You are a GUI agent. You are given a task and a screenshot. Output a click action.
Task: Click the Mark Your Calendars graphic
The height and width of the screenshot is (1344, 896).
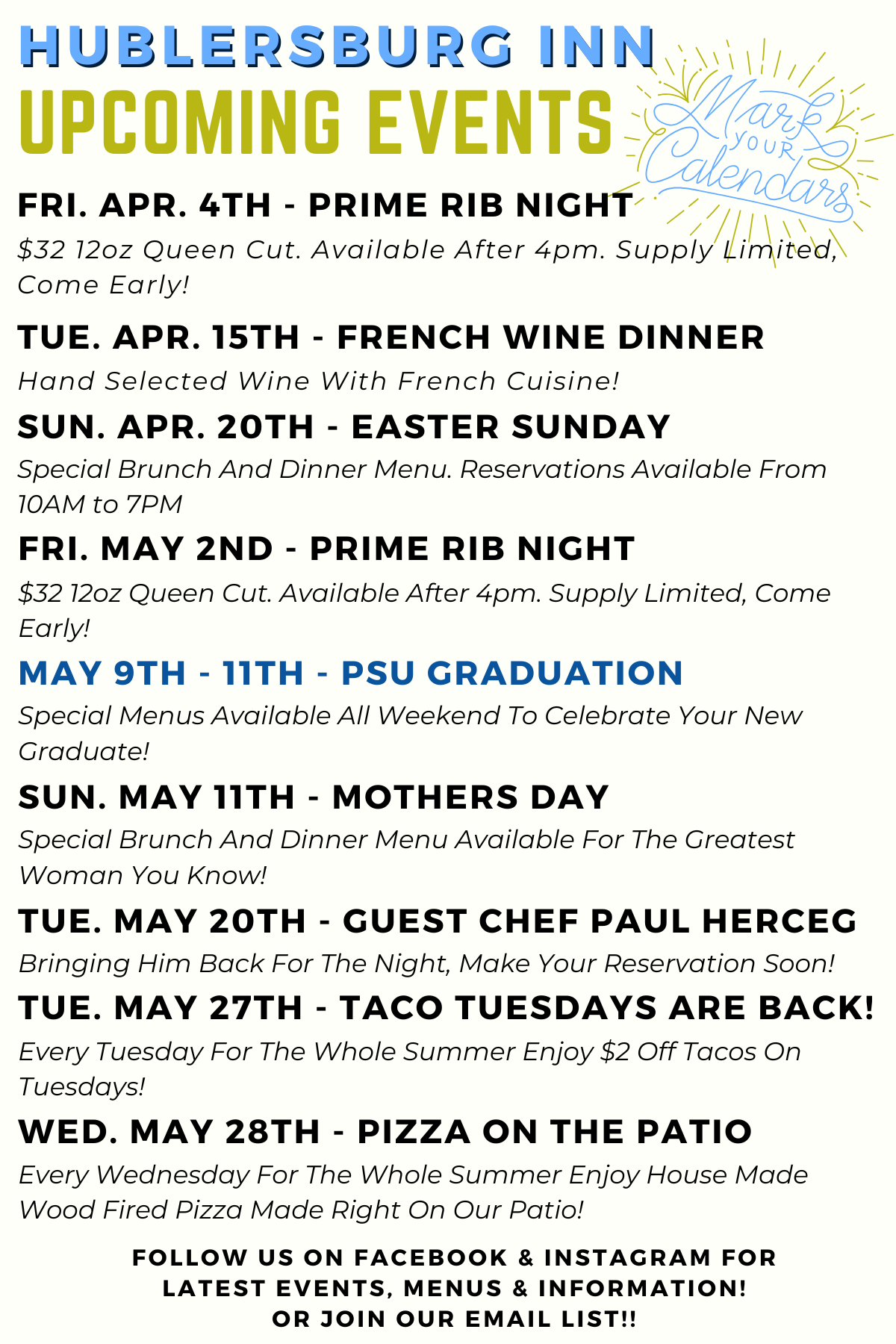754,146
